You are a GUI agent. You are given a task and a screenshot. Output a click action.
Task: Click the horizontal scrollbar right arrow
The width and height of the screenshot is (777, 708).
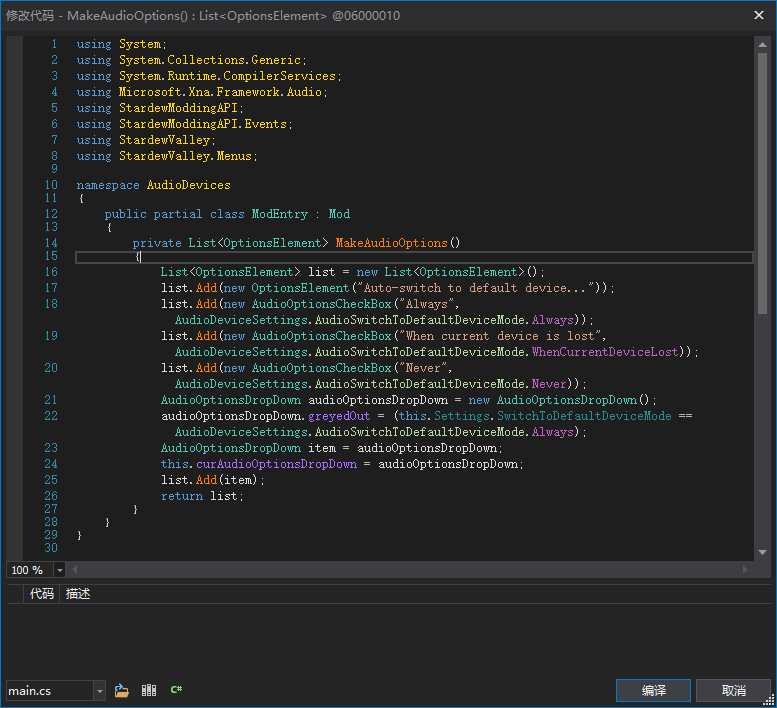point(745,570)
